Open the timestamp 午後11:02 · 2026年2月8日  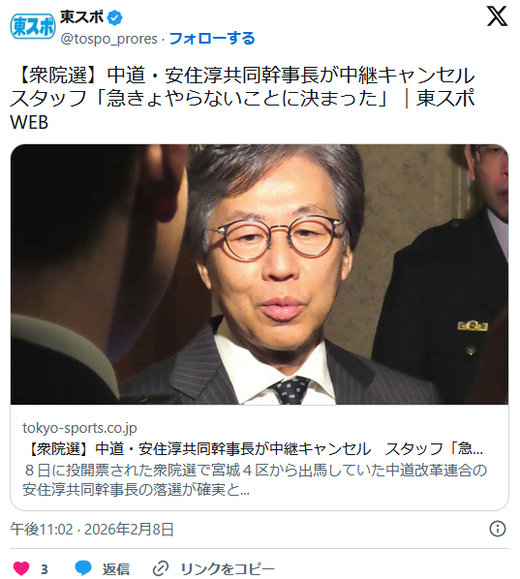[92, 529]
